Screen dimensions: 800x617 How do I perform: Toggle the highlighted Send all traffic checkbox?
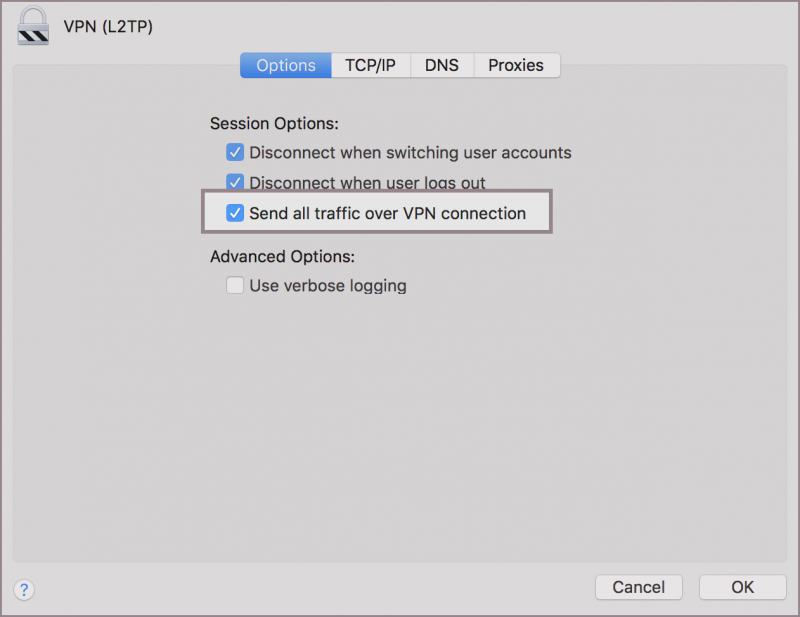point(235,212)
